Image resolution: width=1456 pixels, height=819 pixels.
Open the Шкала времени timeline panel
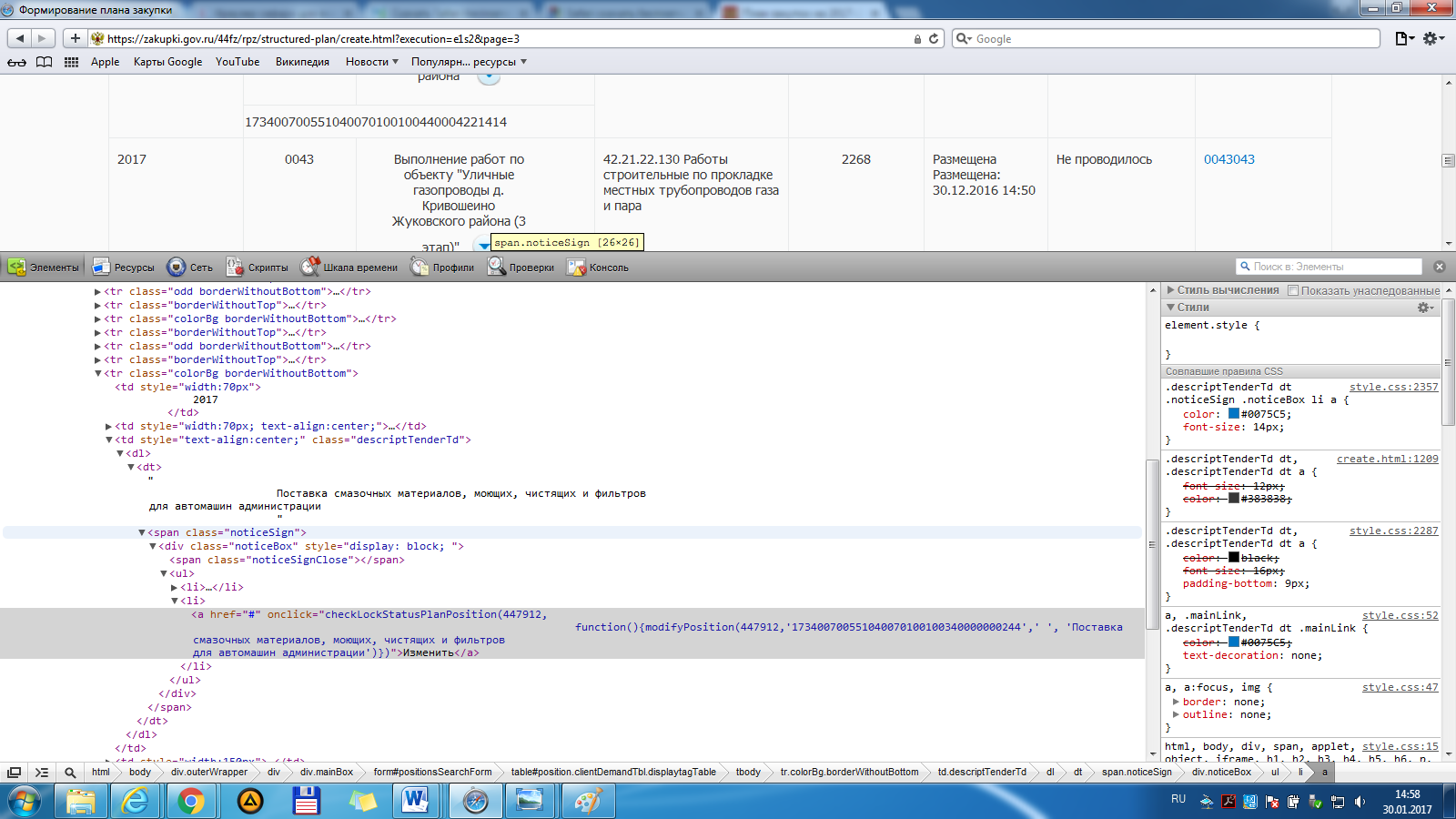click(349, 267)
